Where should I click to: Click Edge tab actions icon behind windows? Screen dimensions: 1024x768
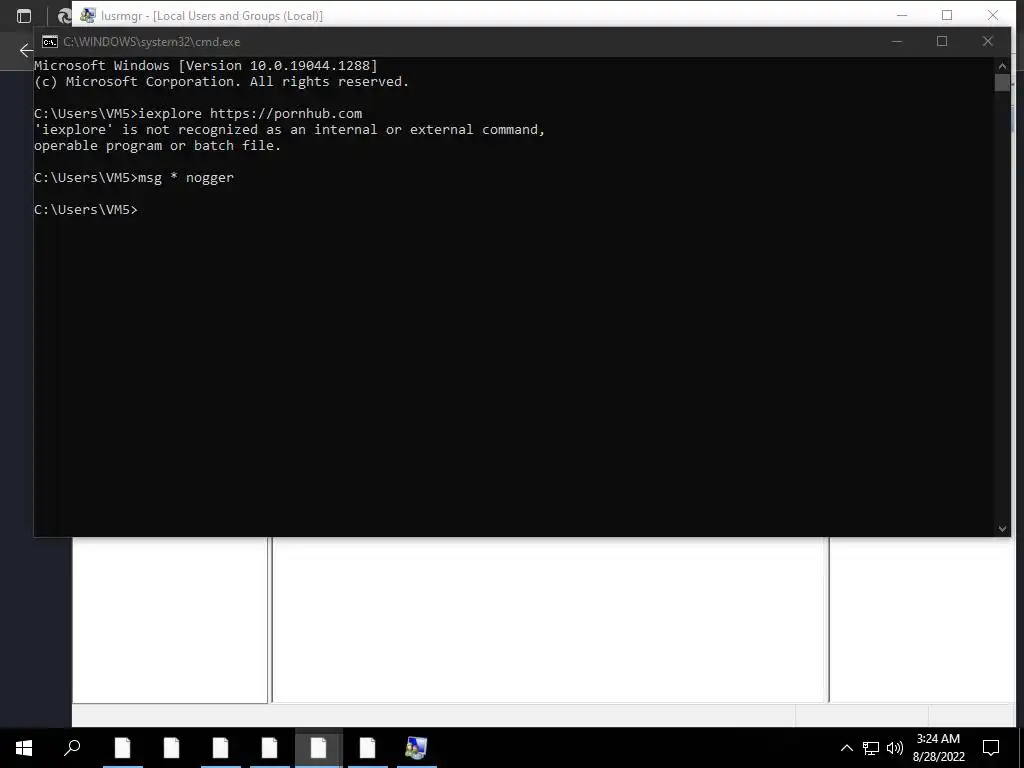24,16
